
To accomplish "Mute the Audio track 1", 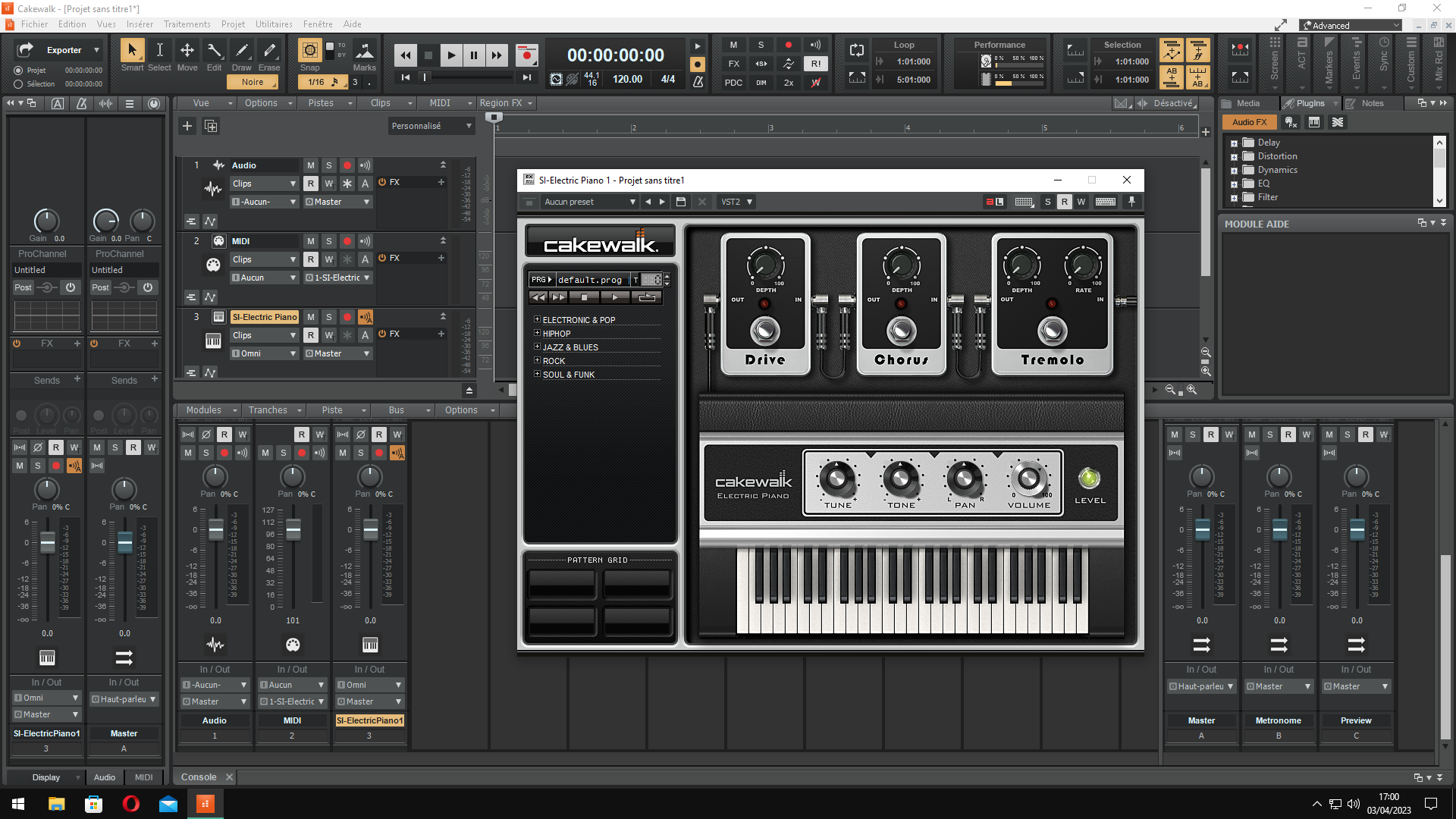I will point(311,165).
